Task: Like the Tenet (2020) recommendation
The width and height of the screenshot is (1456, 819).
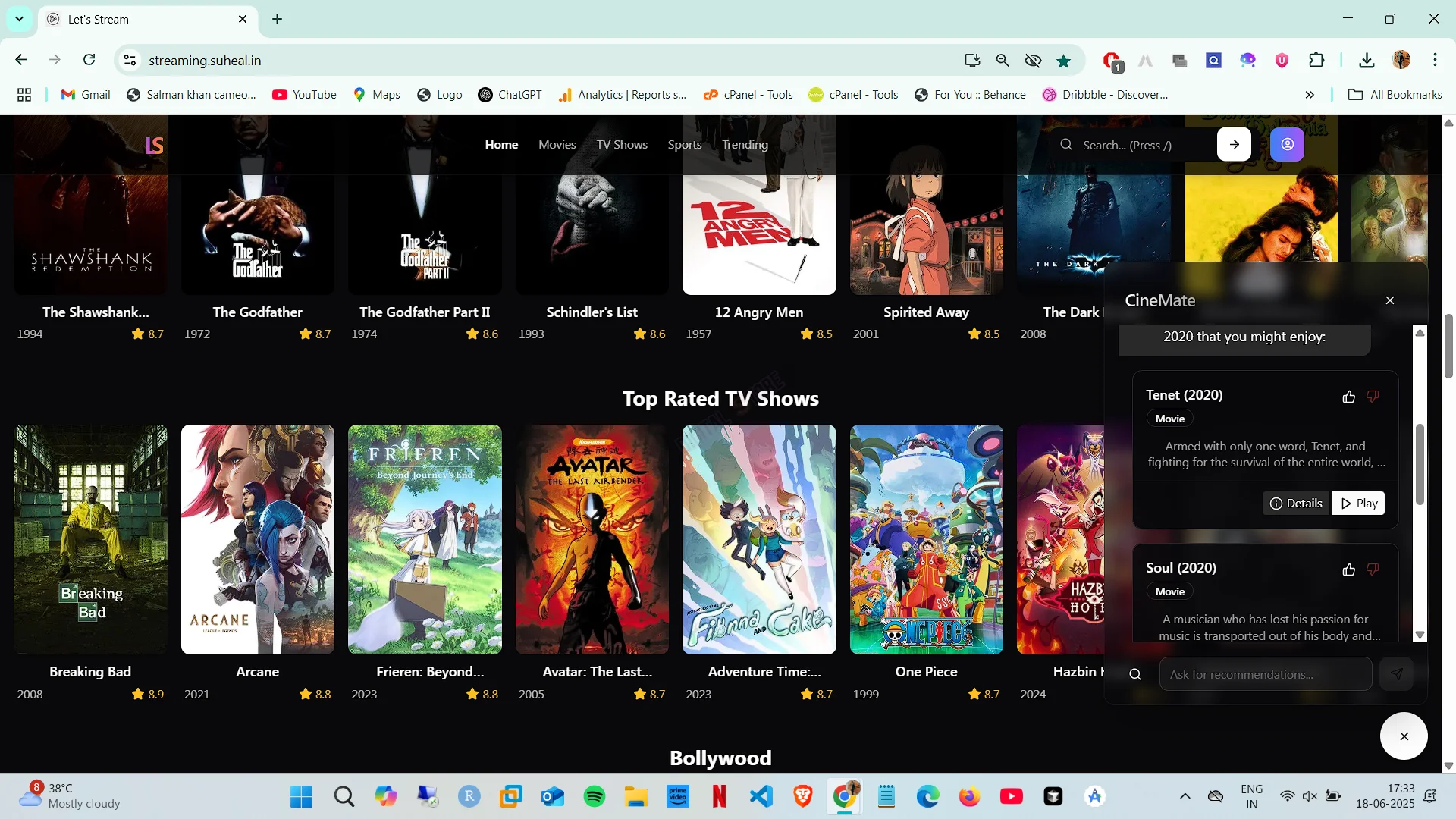Action: tap(1348, 397)
